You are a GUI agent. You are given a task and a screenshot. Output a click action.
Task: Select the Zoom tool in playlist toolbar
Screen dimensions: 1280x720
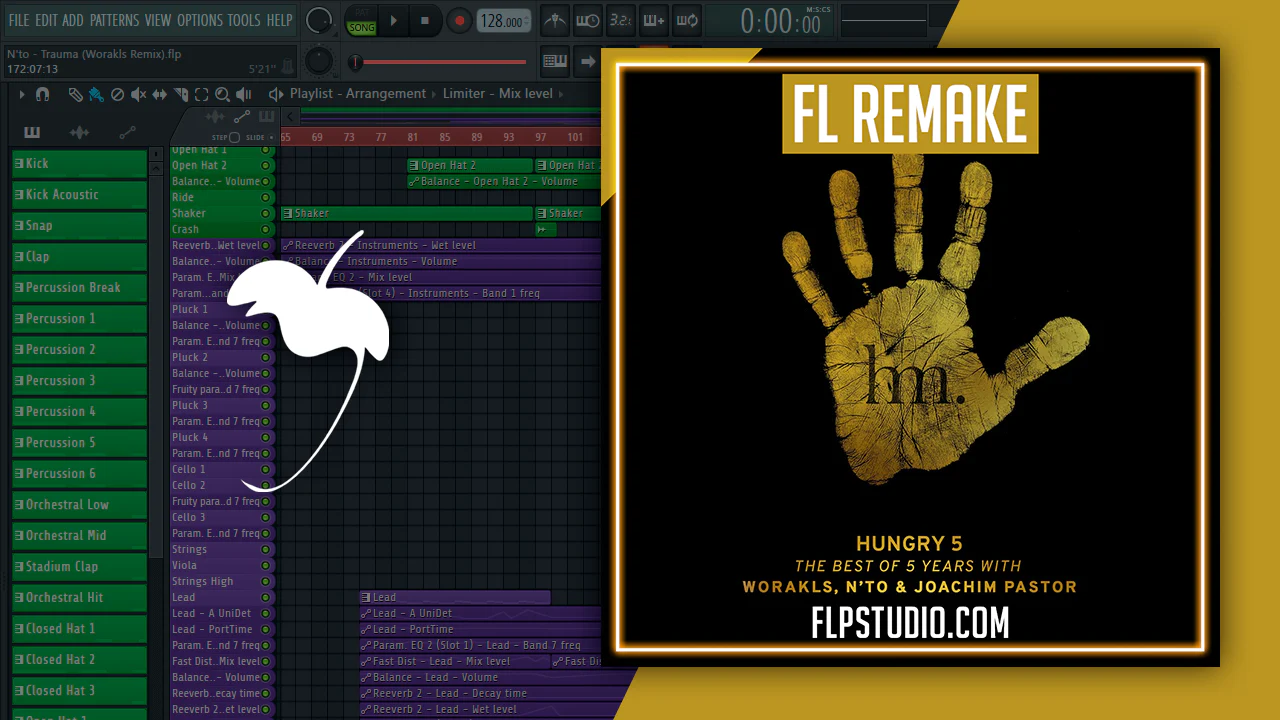222,94
